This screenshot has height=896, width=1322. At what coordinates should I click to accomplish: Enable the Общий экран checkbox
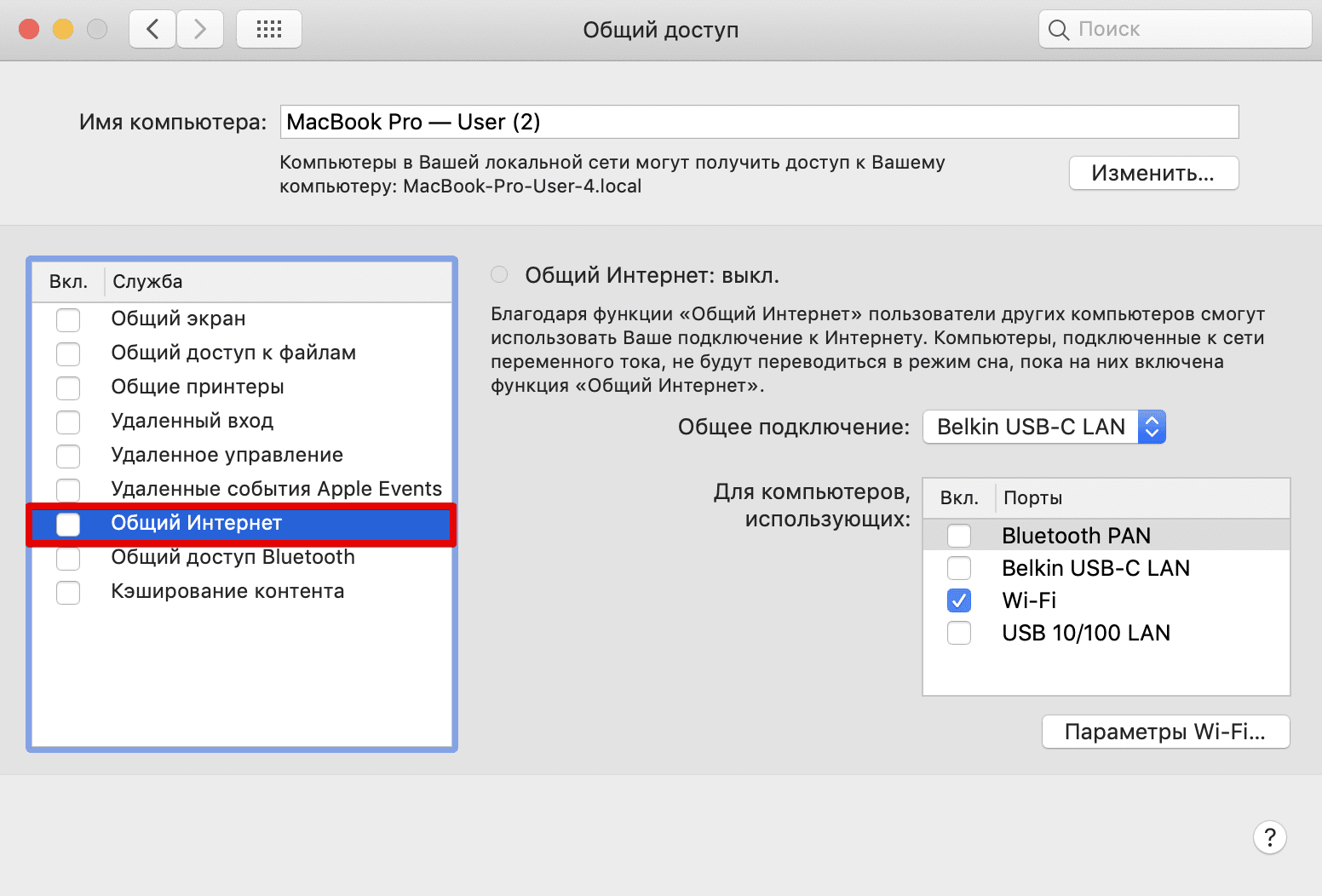68,319
